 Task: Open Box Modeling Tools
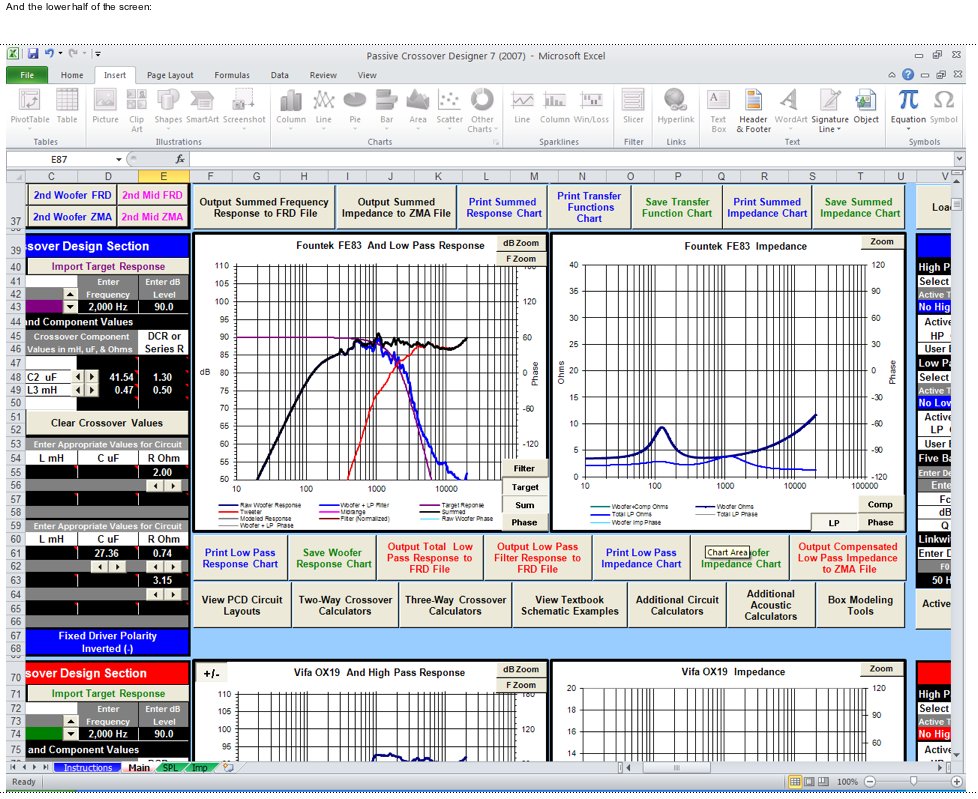click(x=860, y=605)
